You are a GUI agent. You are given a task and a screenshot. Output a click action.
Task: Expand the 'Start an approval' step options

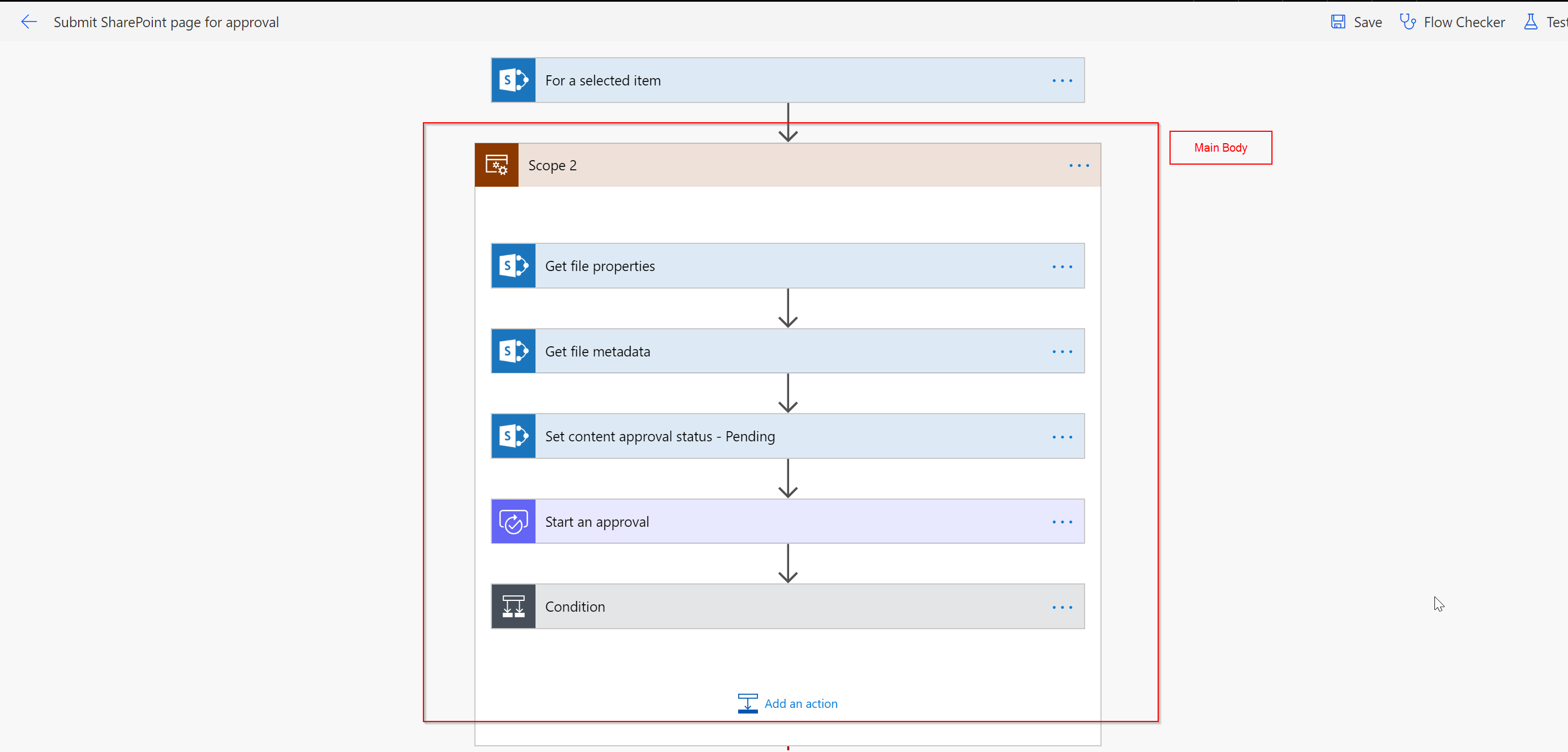coord(1062,522)
